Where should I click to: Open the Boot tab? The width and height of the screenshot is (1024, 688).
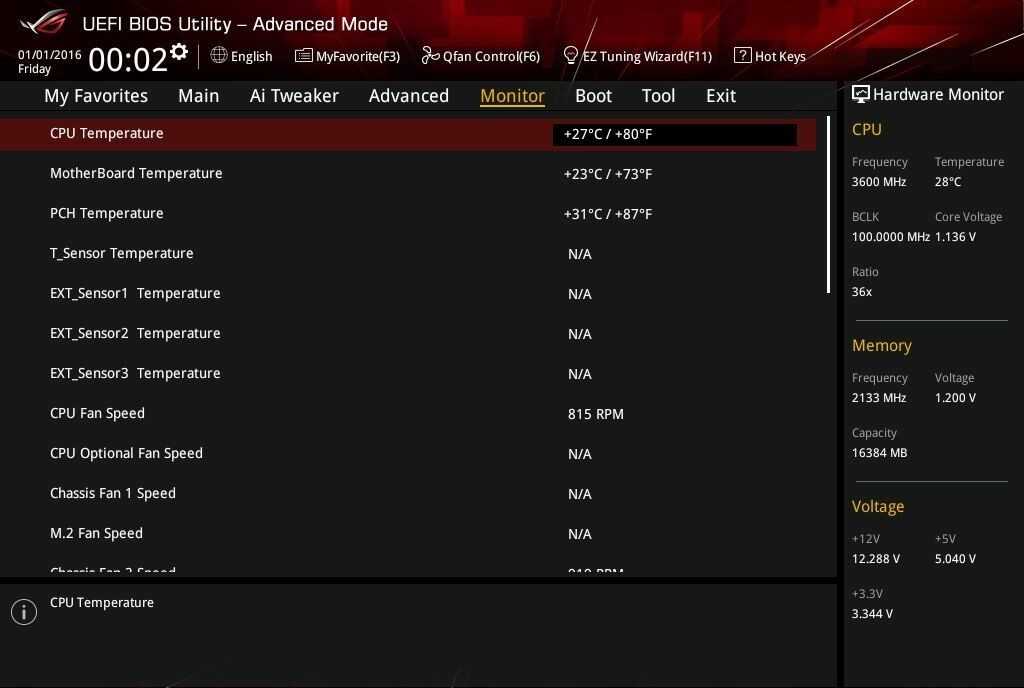click(x=593, y=96)
